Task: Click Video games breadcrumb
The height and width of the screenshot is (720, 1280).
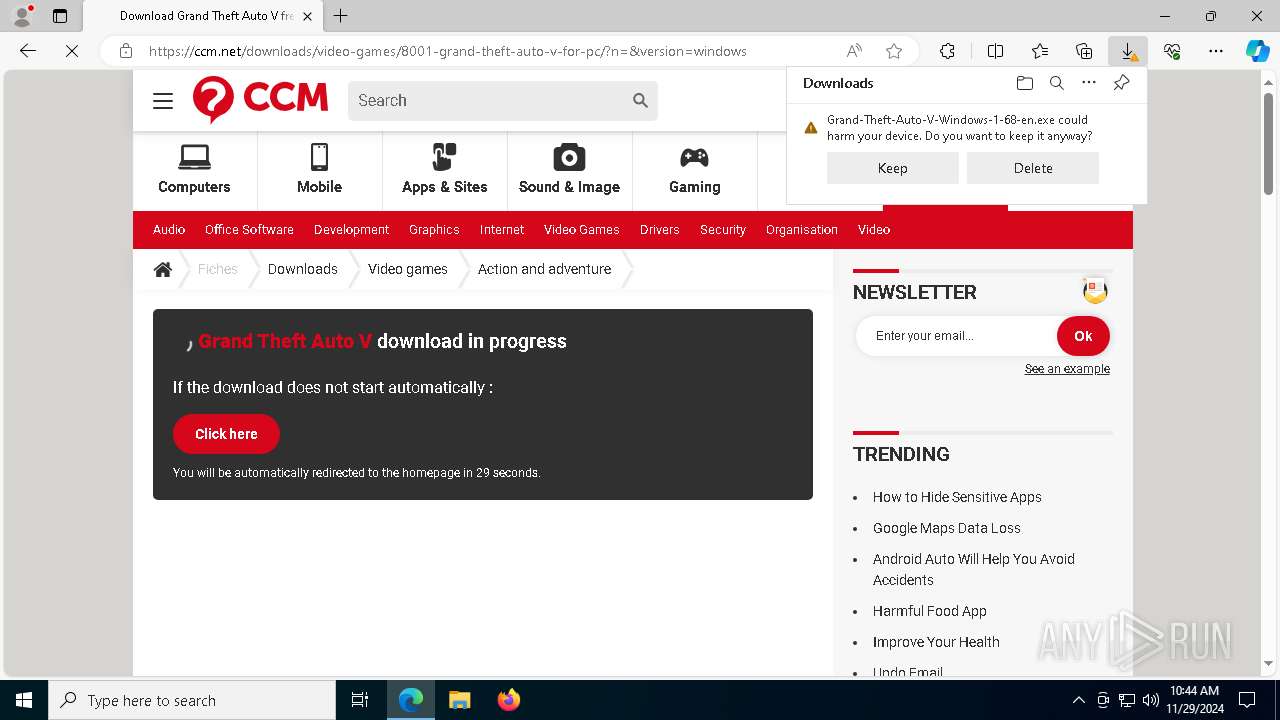Action: [x=408, y=269]
